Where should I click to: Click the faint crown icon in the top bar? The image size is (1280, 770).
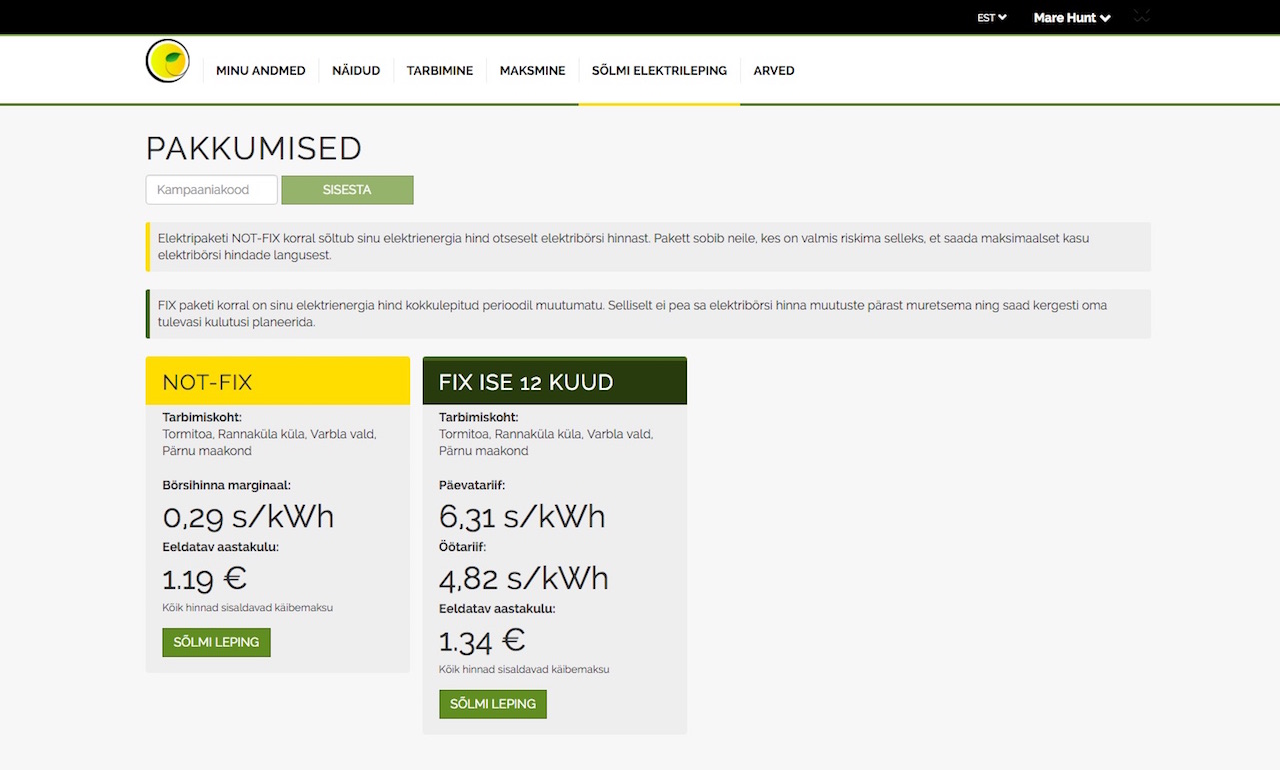tap(1141, 17)
